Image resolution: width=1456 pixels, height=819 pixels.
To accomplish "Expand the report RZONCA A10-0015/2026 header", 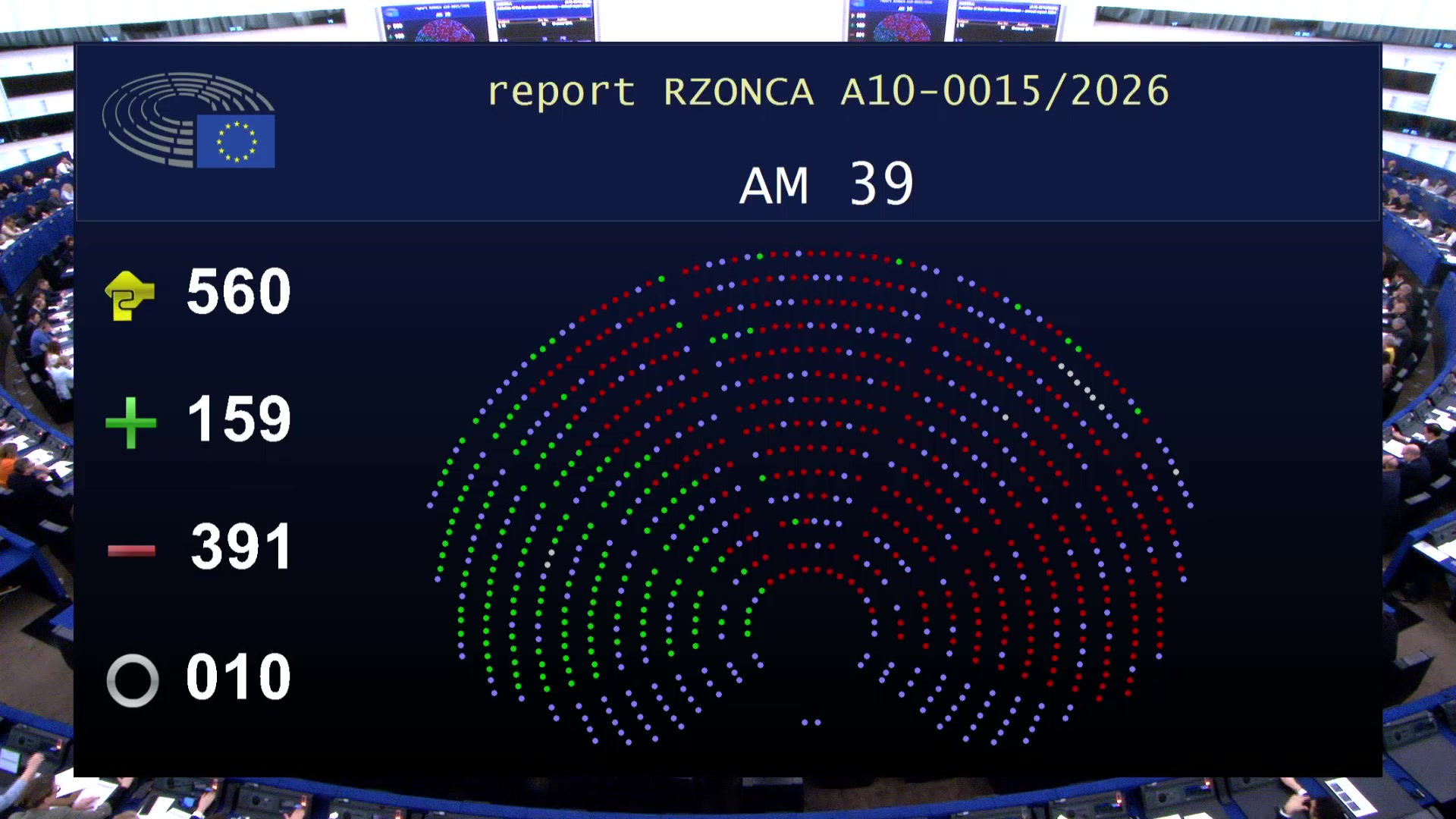I will coord(829,91).
